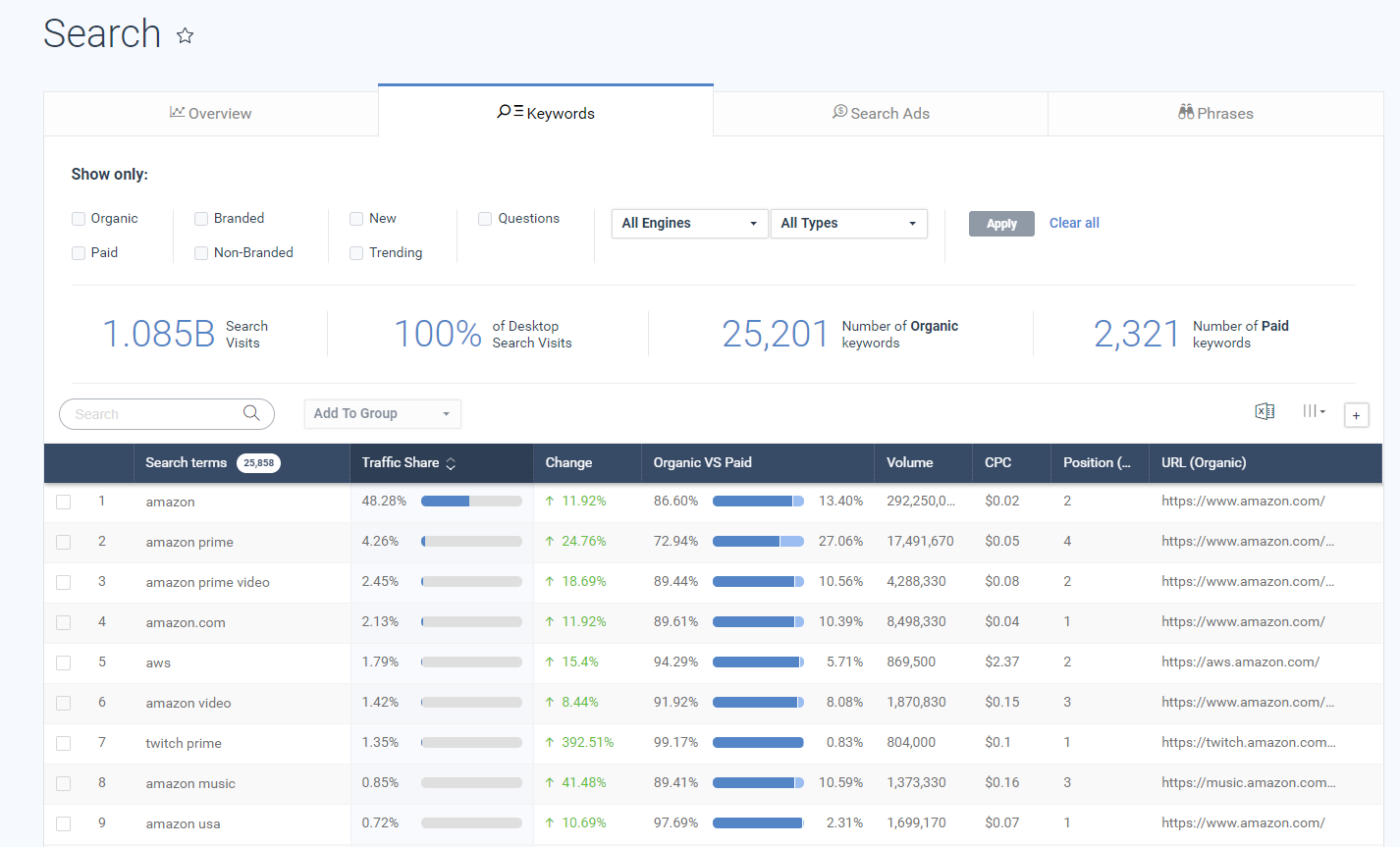Screen dimensions: 1400x847
Task: Click the keyword 'amazon video'
Action: 188,704
